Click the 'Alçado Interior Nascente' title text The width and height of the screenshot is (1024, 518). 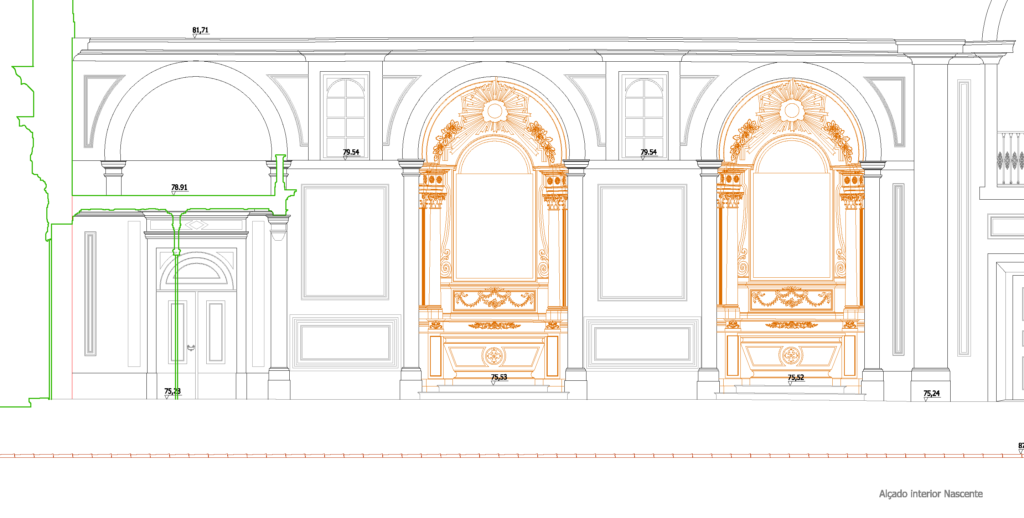[930, 494]
